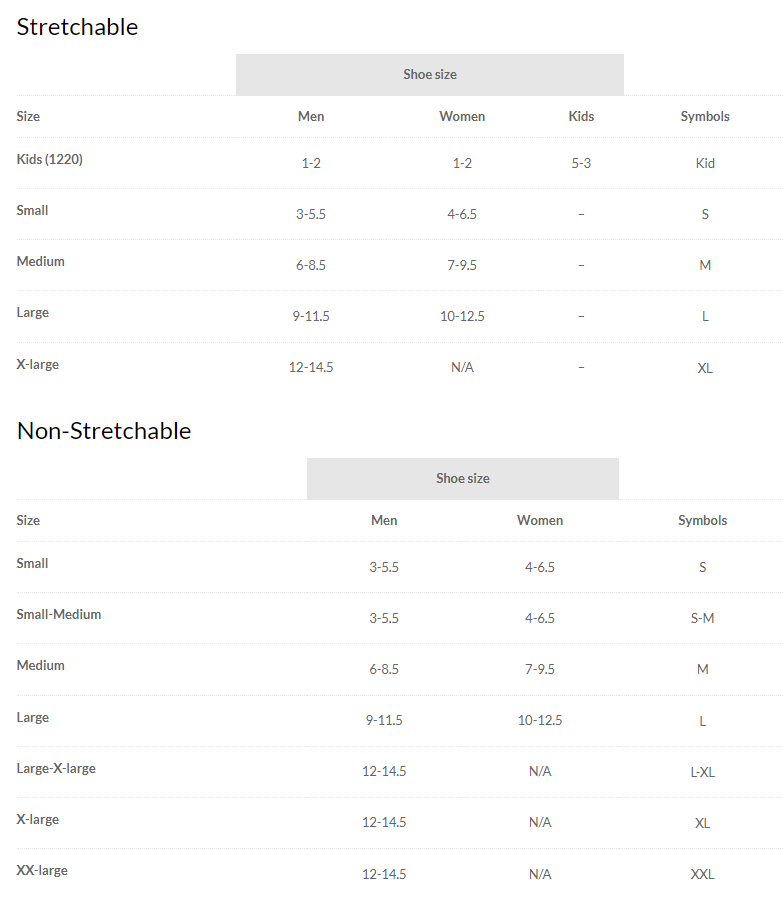The height and width of the screenshot is (908, 784).
Task: Select Men's 1-2 cell in Kids row
Action: (311, 163)
